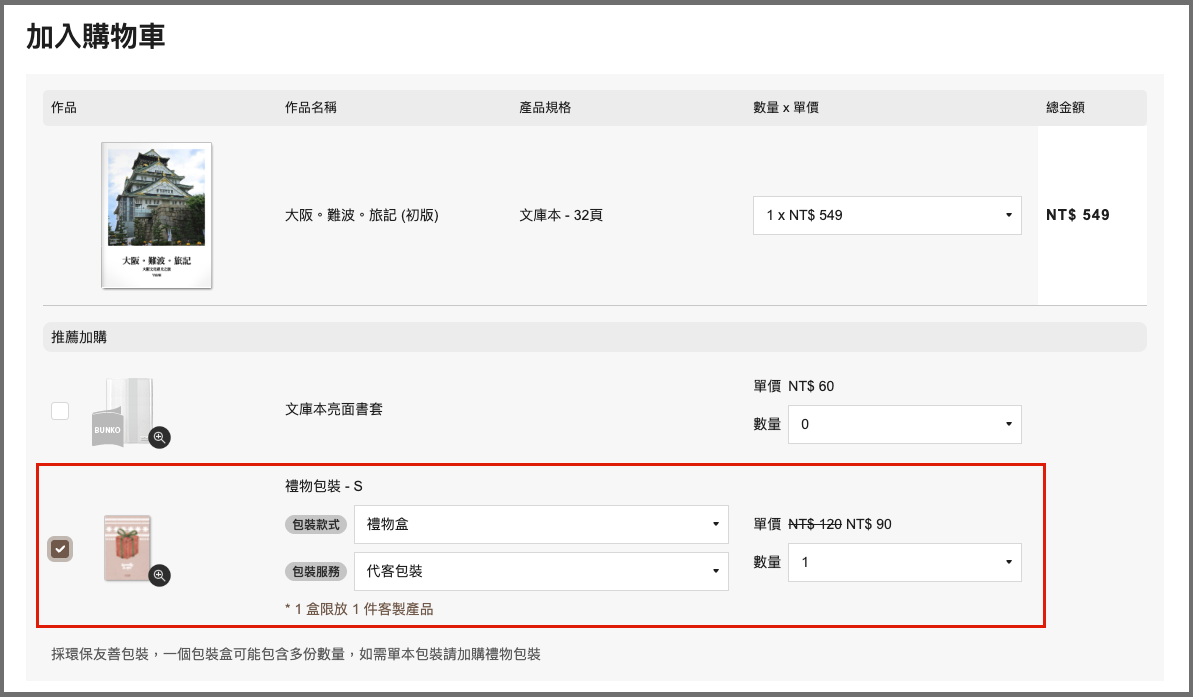Click the 文庫本亮面書套 product name

pos(334,409)
